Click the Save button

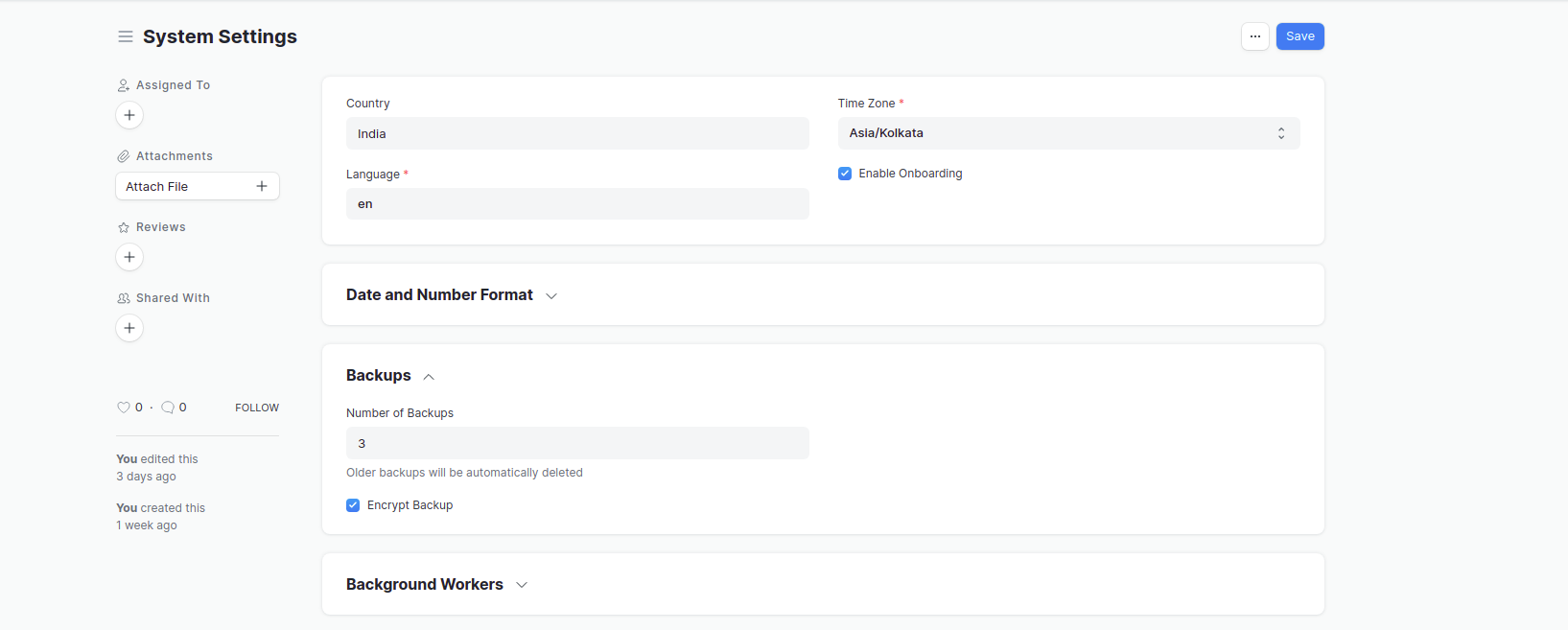[1299, 36]
